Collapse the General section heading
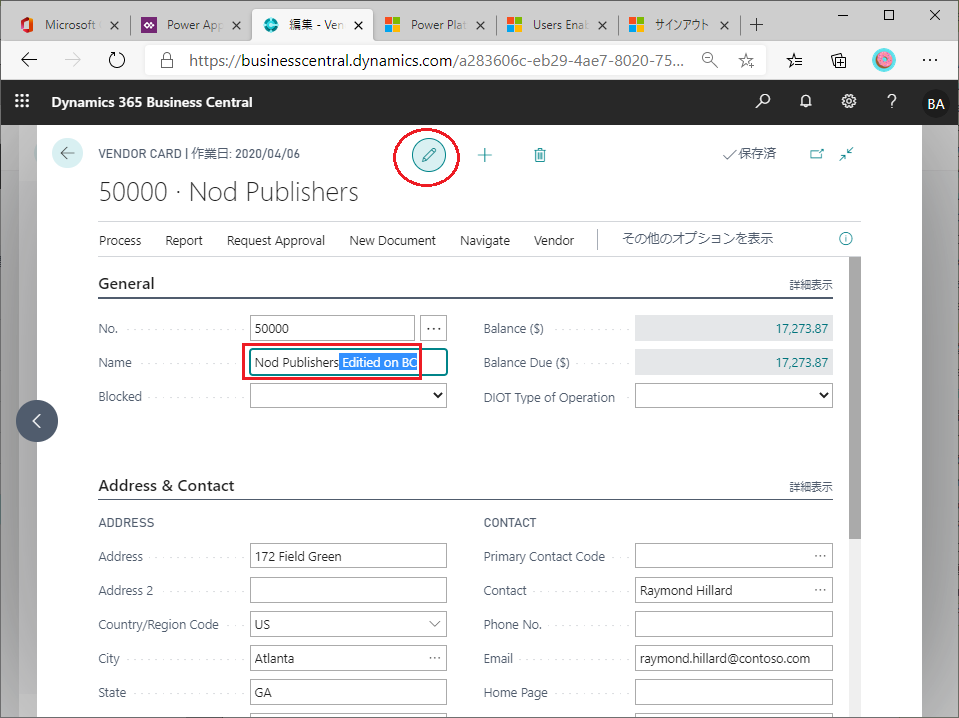 coord(126,284)
